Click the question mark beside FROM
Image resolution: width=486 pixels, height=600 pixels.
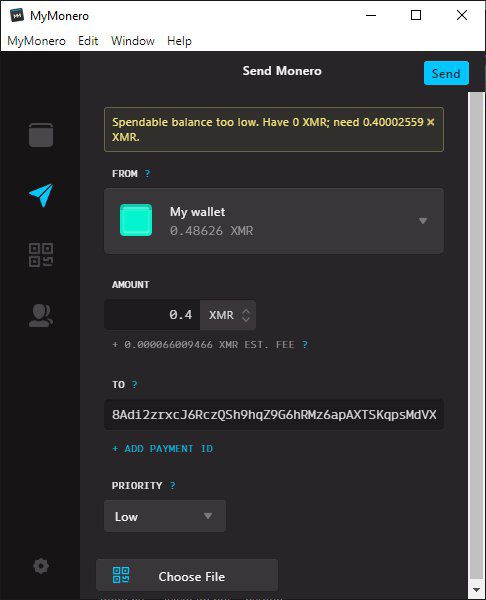[147, 174]
